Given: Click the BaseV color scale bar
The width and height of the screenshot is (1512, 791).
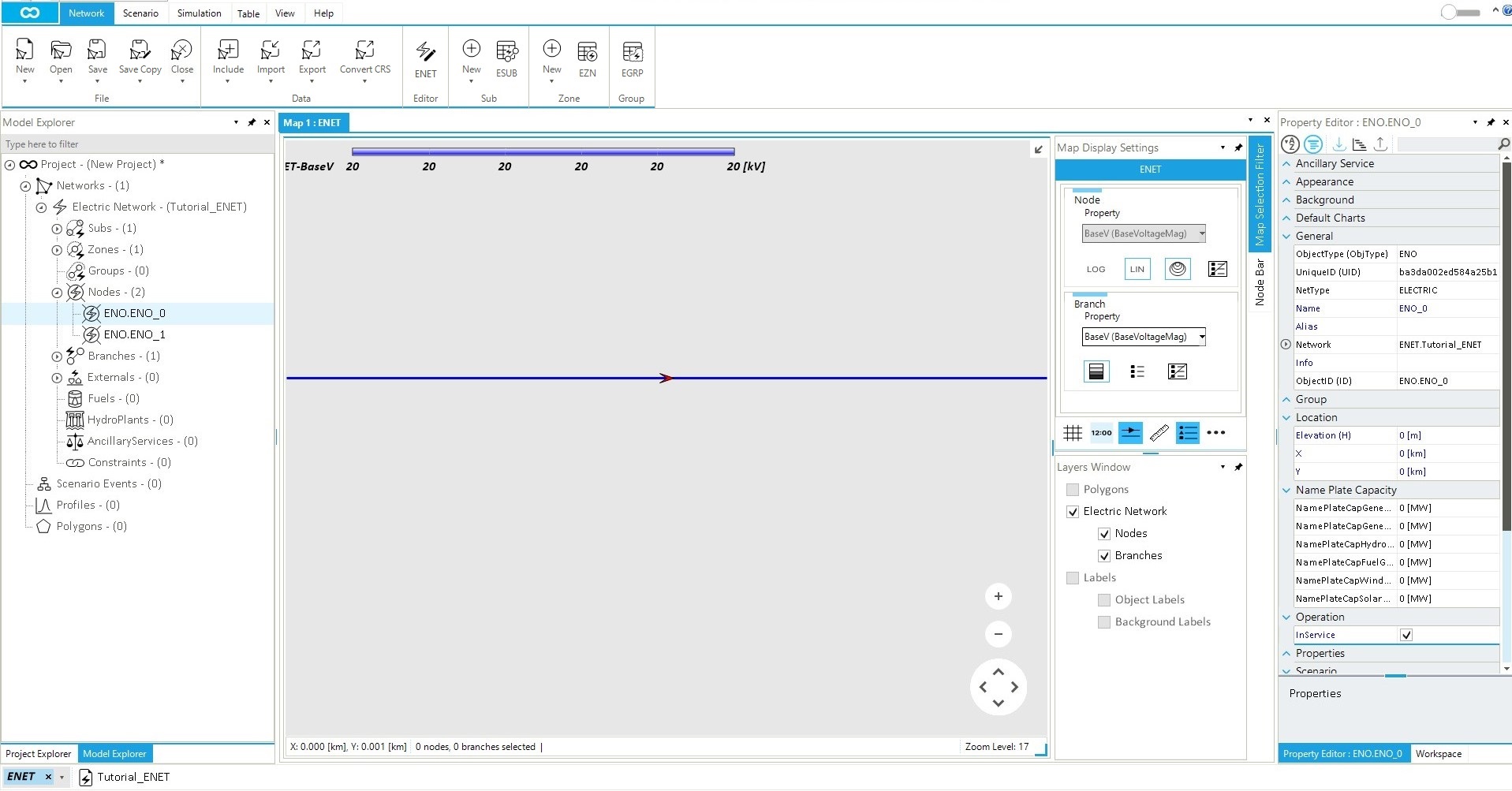Looking at the screenshot, I should 543,151.
